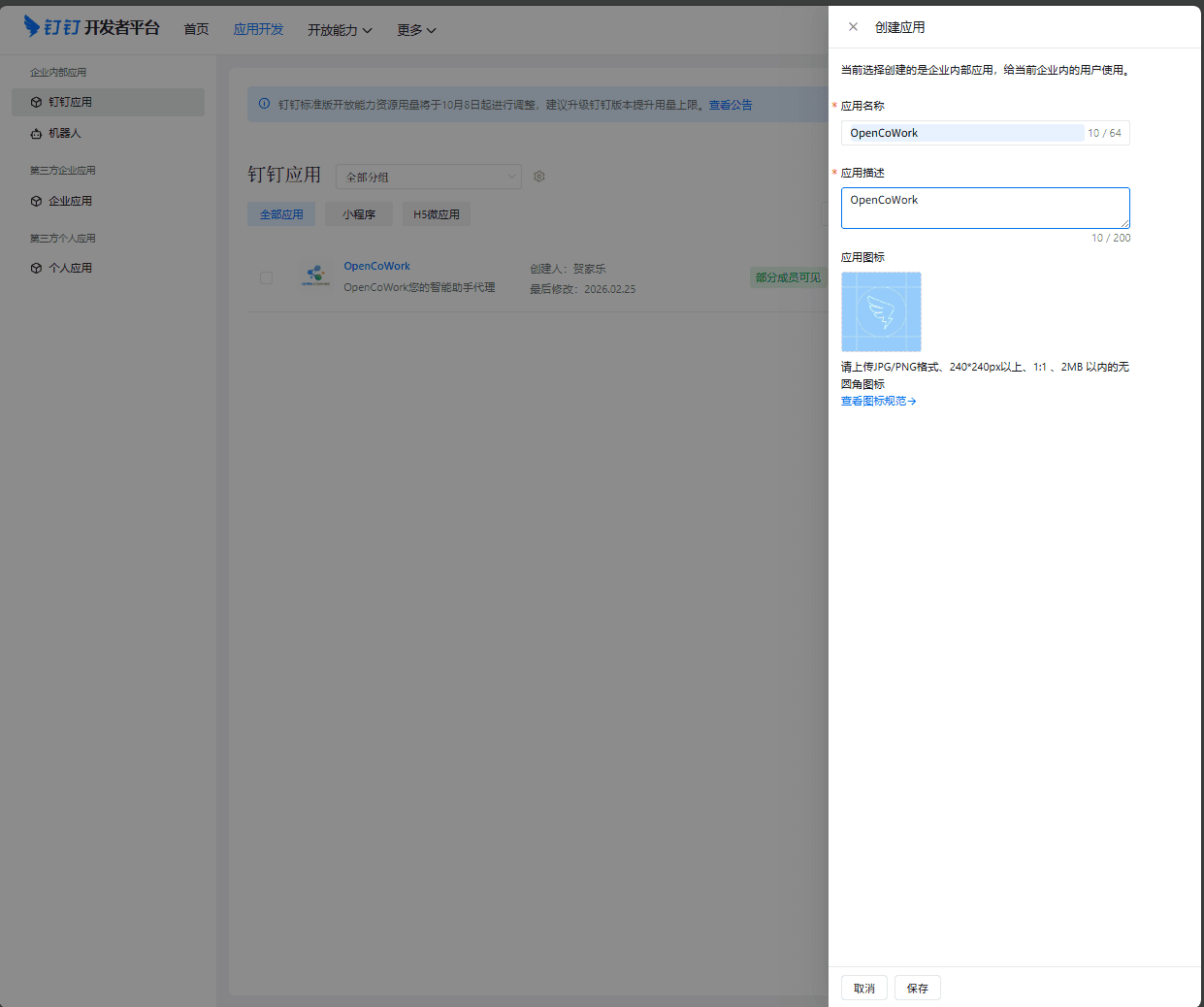1204x1007 pixels.
Task: Open the 全部分组 dropdown
Action: (428, 177)
